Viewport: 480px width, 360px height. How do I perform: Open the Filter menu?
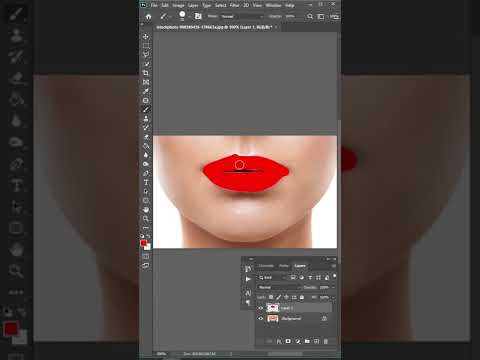tap(234, 5)
